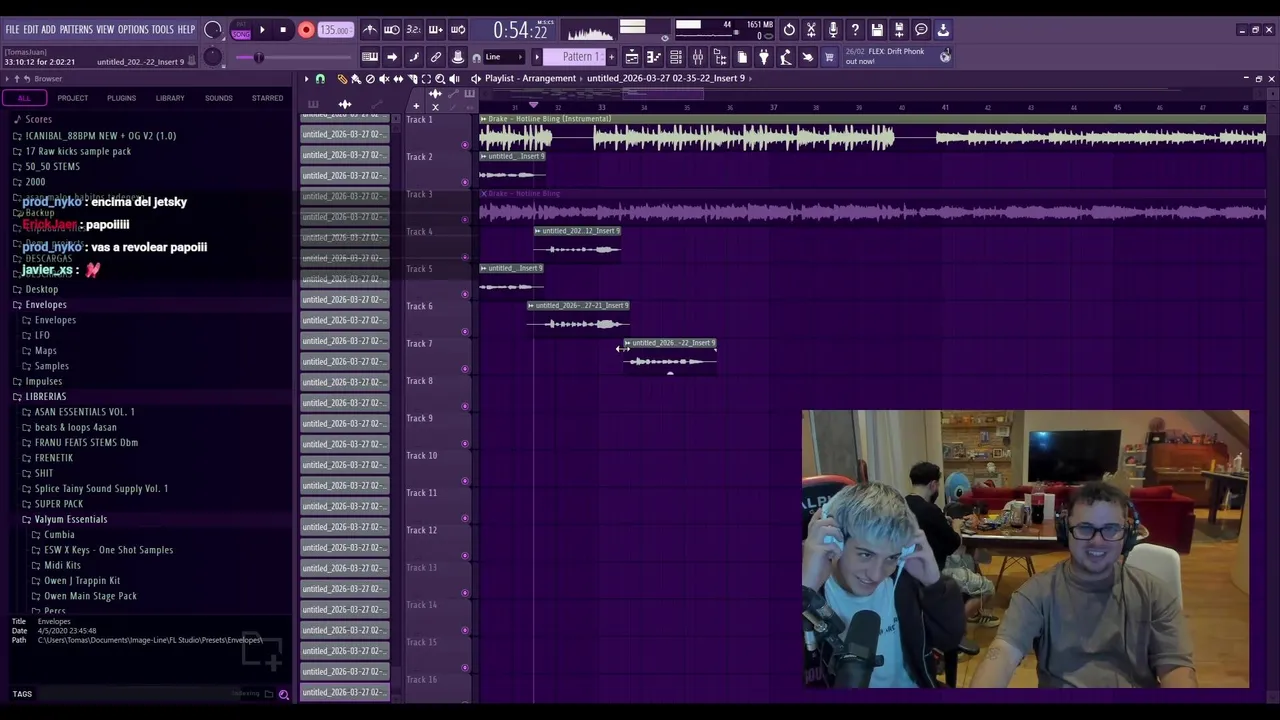Switch browser to the PROJECT tab
The height and width of the screenshot is (720, 1280).
click(72, 98)
